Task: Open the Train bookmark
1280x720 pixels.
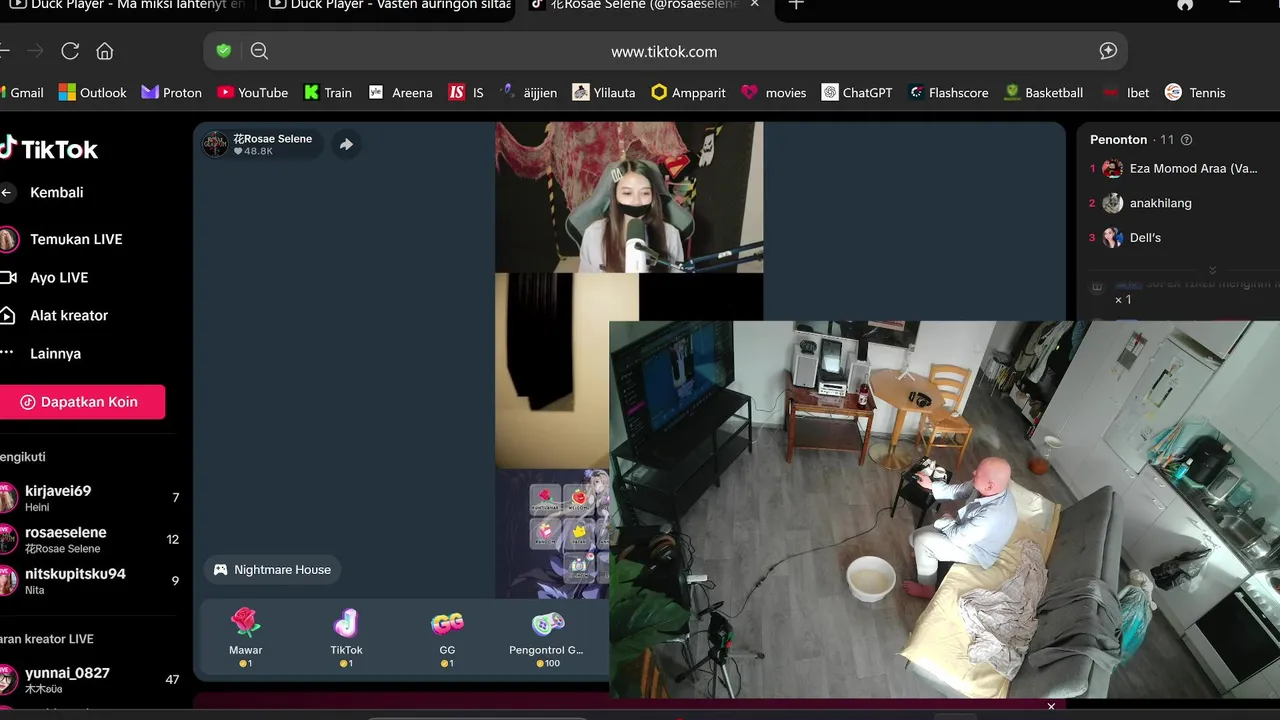Action: [328, 92]
